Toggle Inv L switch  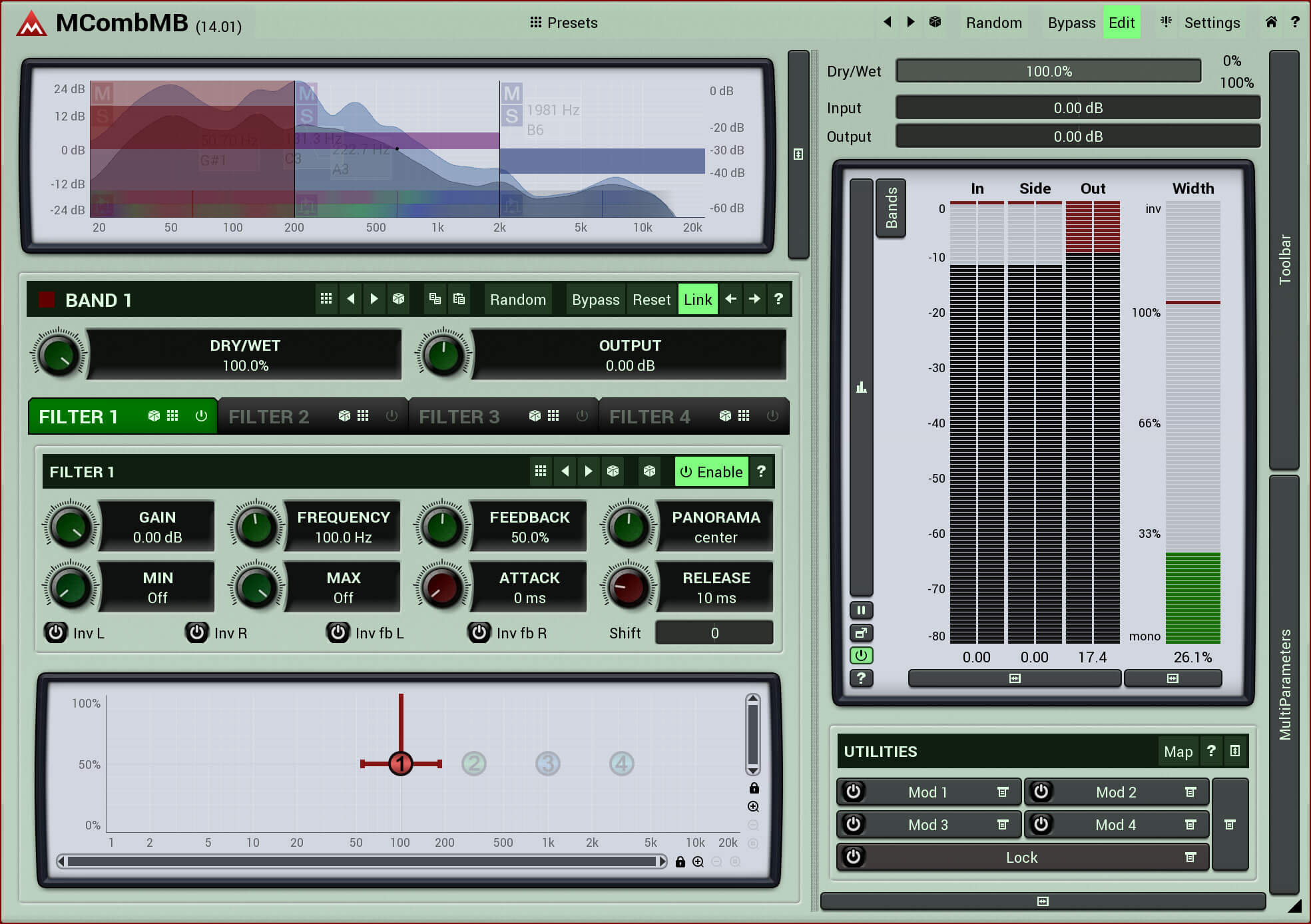coord(56,632)
